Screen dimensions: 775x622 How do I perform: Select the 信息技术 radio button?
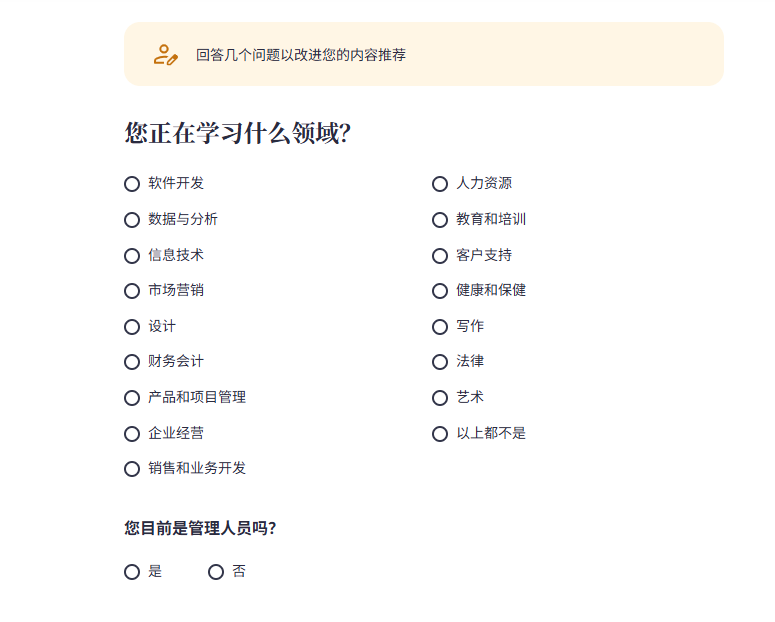click(132, 256)
